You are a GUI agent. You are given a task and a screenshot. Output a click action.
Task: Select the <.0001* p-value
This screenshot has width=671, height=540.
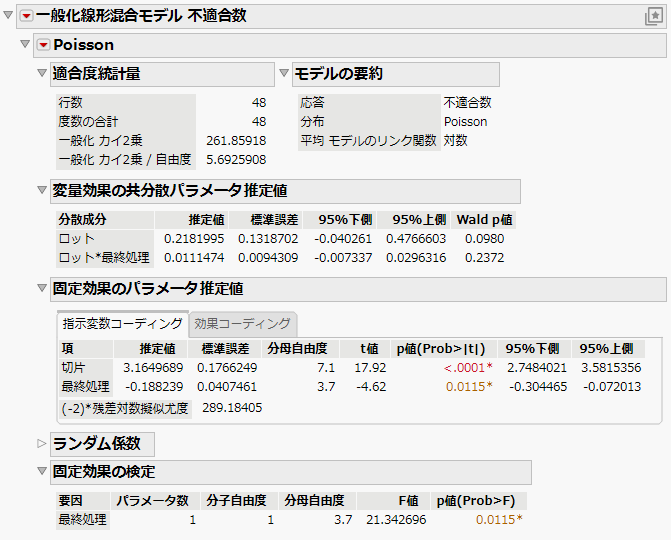click(x=468, y=368)
